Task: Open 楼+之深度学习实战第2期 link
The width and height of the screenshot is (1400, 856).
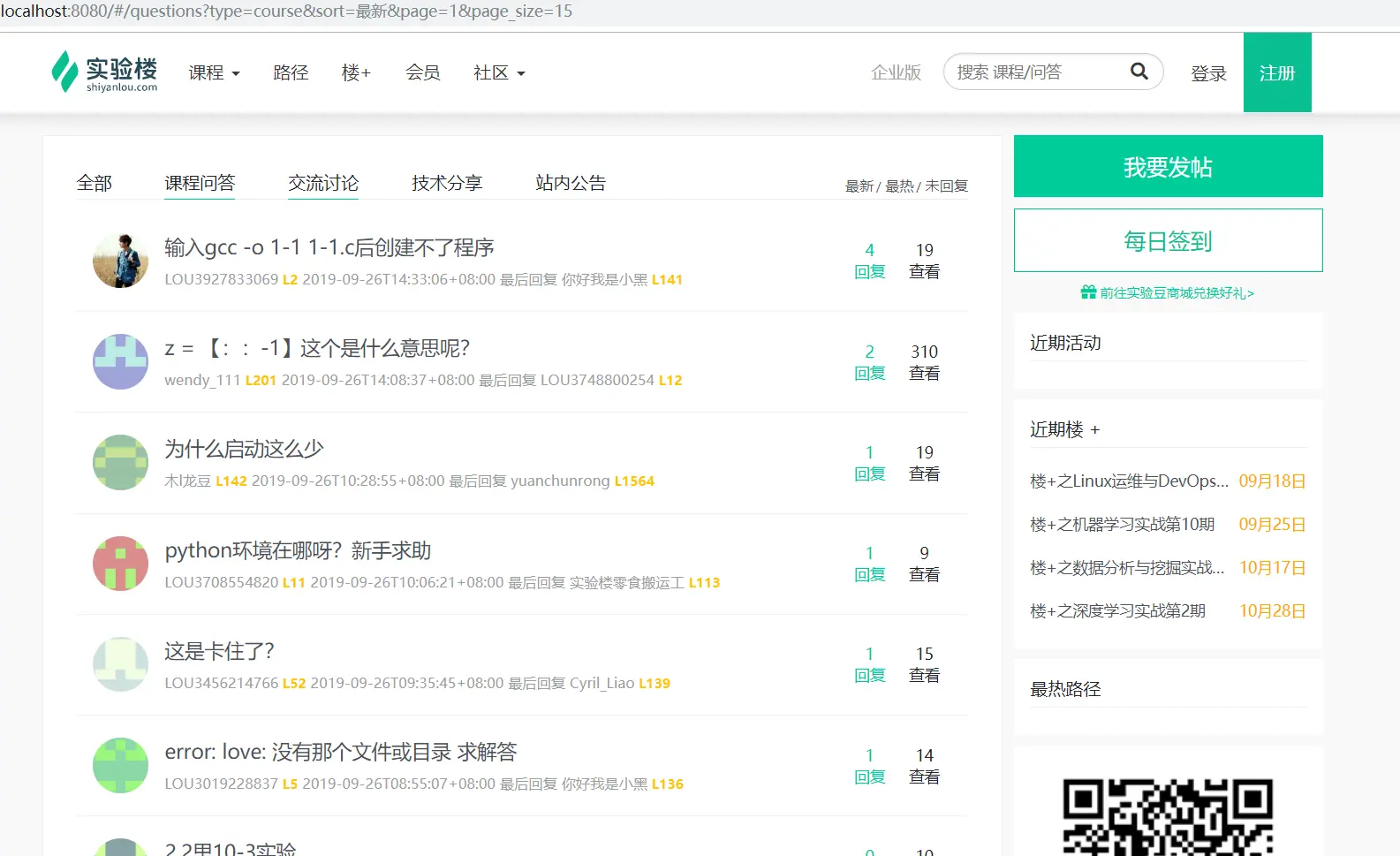Action: tap(1117, 610)
